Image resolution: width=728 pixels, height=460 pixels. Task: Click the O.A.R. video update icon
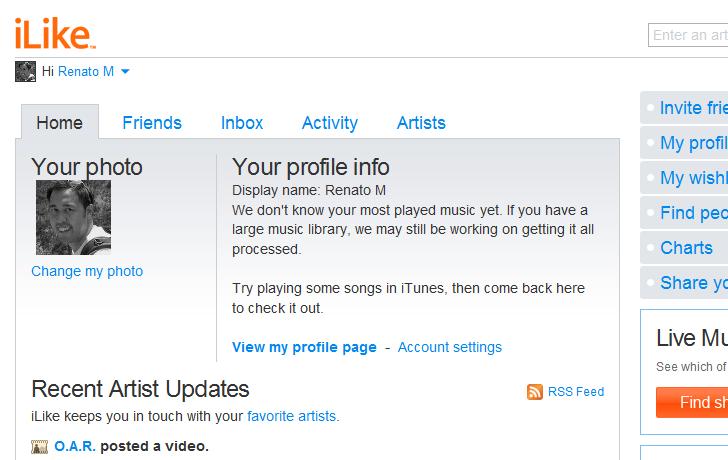click(x=40, y=447)
